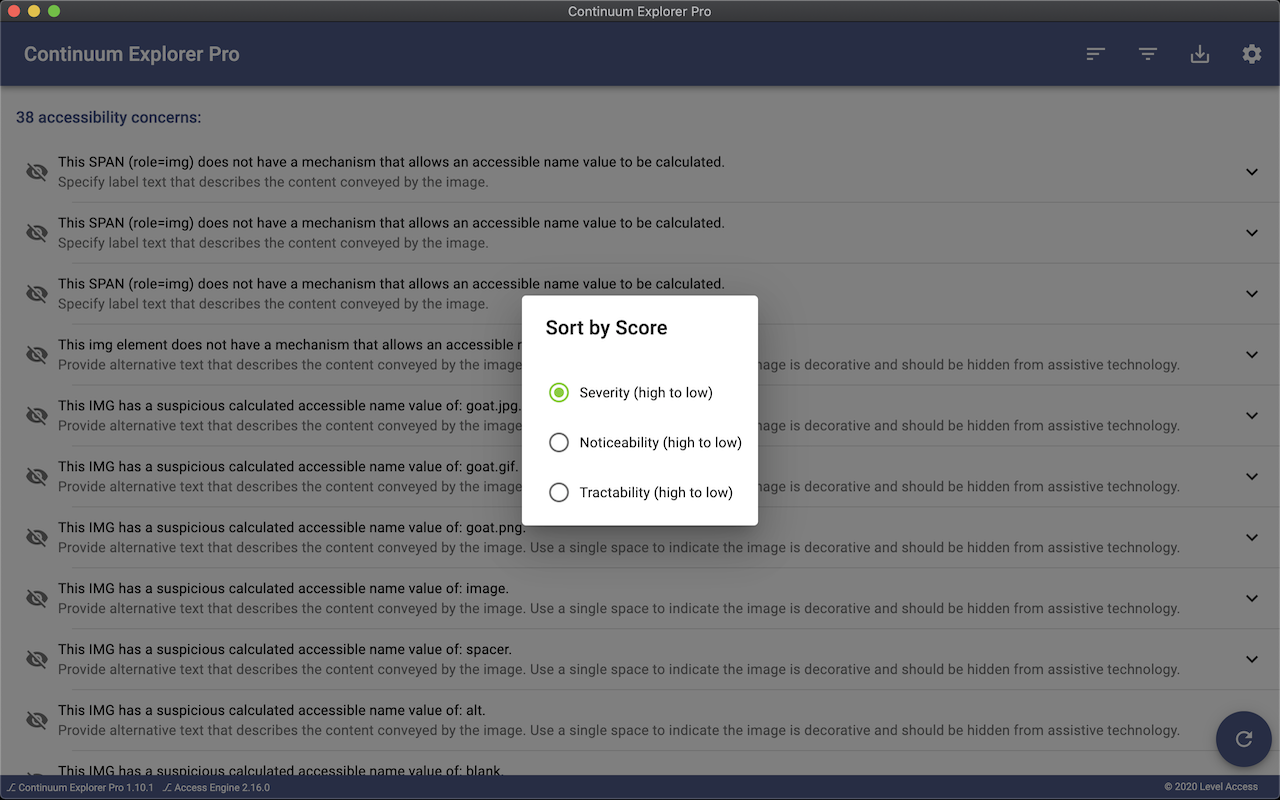This screenshot has height=800, width=1280.
Task: Expand the second SPAN role=img concern
Action: [1252, 233]
